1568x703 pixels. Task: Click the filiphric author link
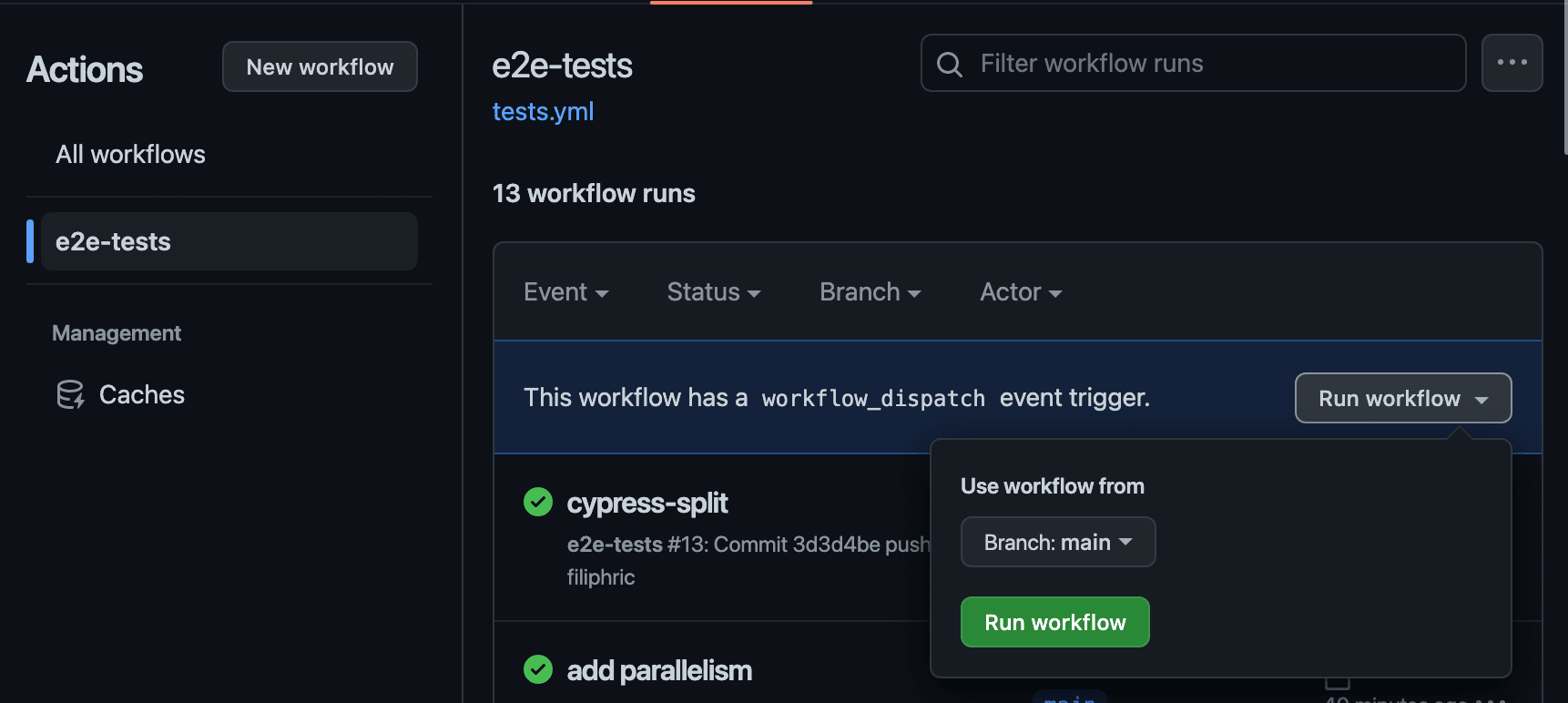(x=601, y=577)
